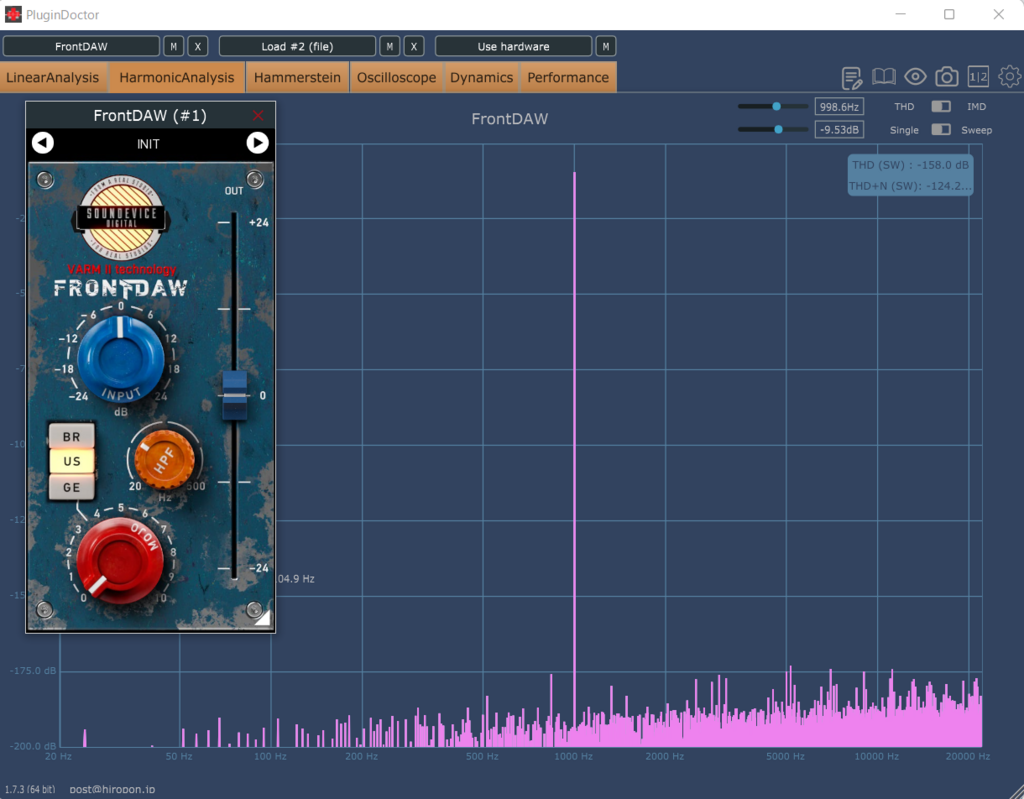Close the FrontDAW (#1) plugin window

coord(258,116)
